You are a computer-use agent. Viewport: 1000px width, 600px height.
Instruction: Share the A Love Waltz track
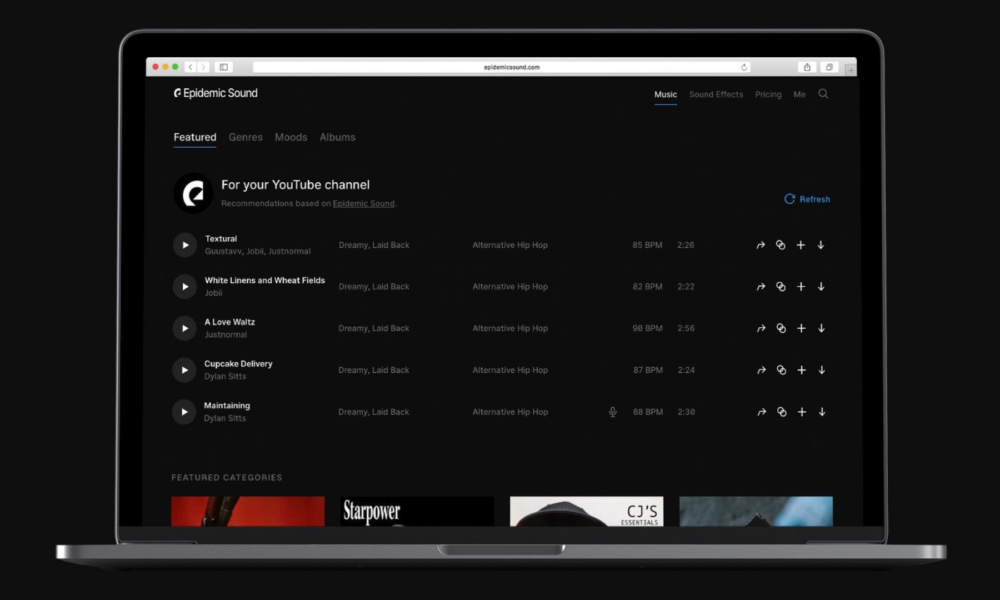(x=761, y=328)
